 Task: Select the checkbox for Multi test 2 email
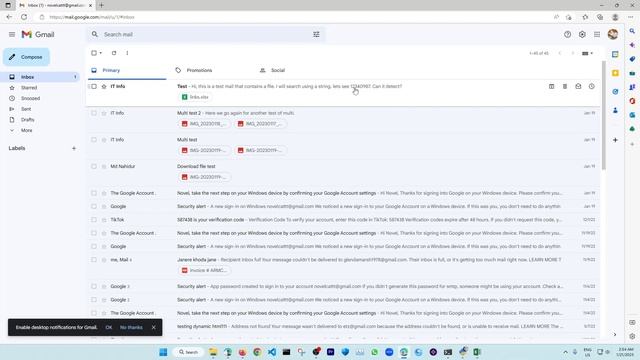(x=94, y=113)
